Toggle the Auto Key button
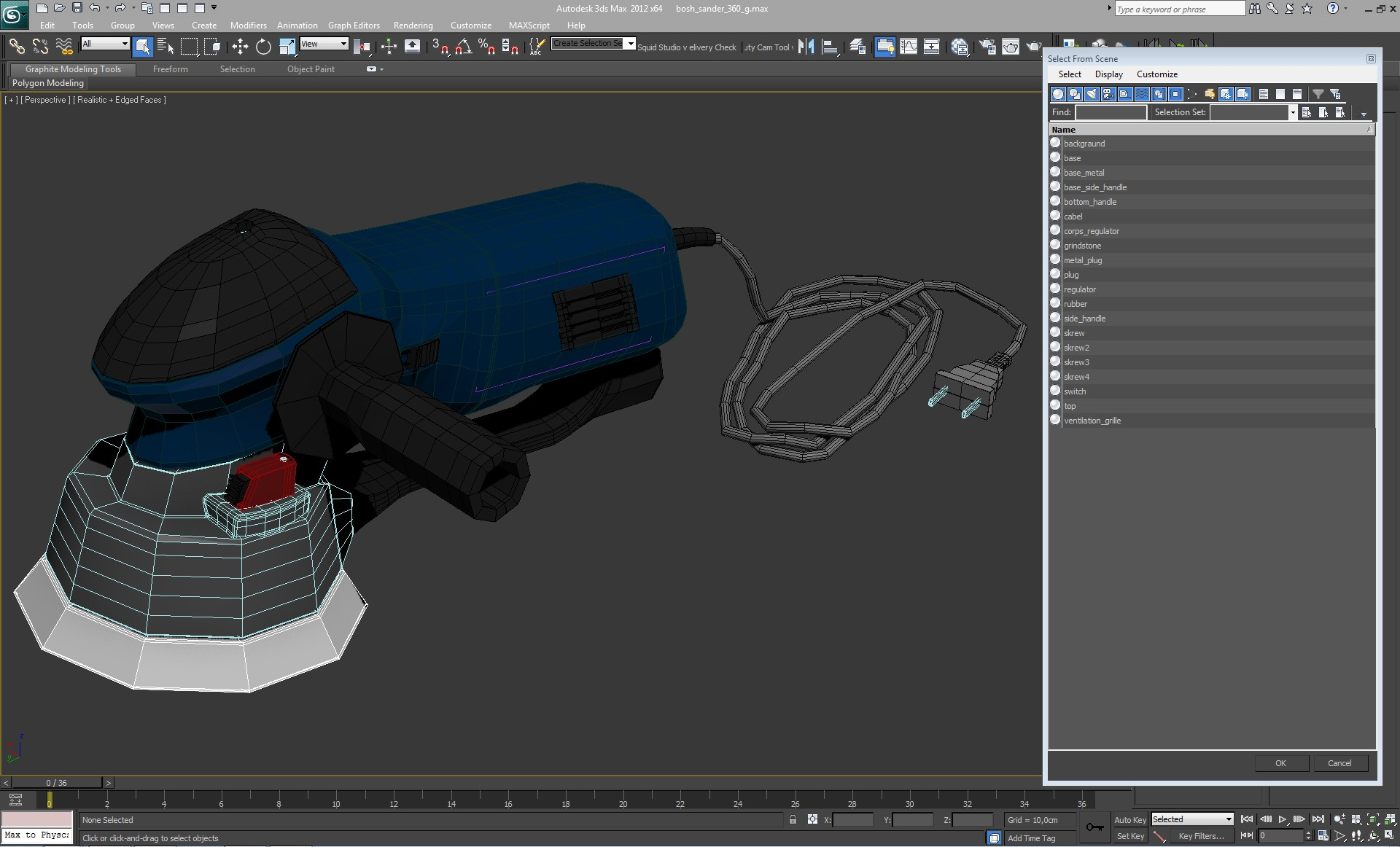Image resolution: width=1400 pixels, height=847 pixels. 1129,820
